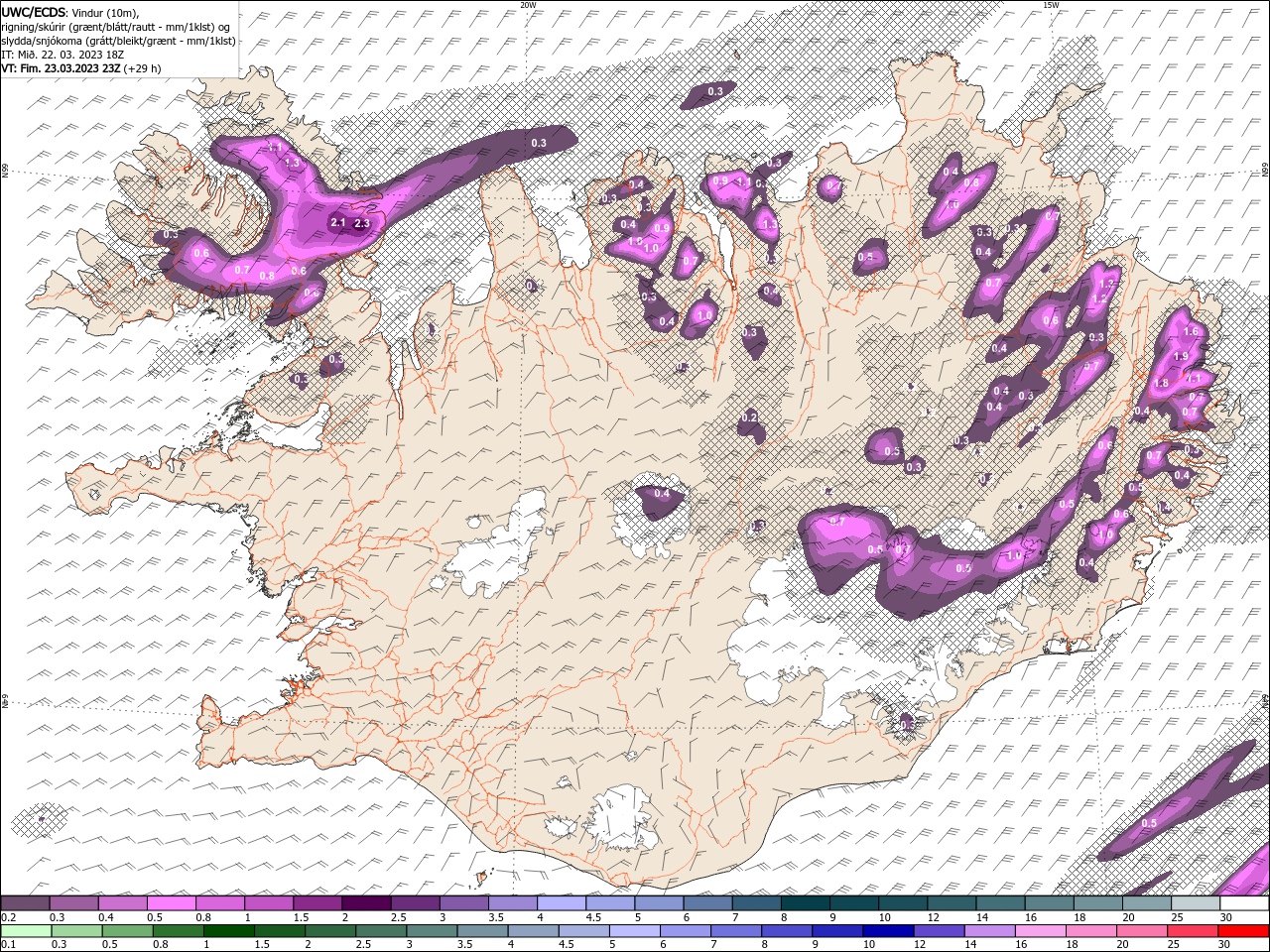Viewport: 1270px width, 952px height.
Task: Select the 'VT: Fim. 23.03.2023 23Z' valid-time line
Action: 61,68
